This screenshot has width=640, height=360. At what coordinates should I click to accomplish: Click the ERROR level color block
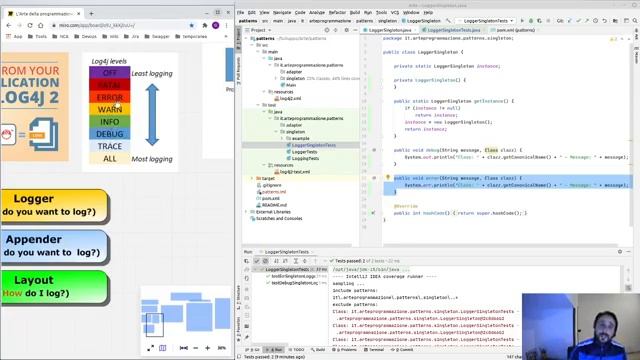pos(109,97)
